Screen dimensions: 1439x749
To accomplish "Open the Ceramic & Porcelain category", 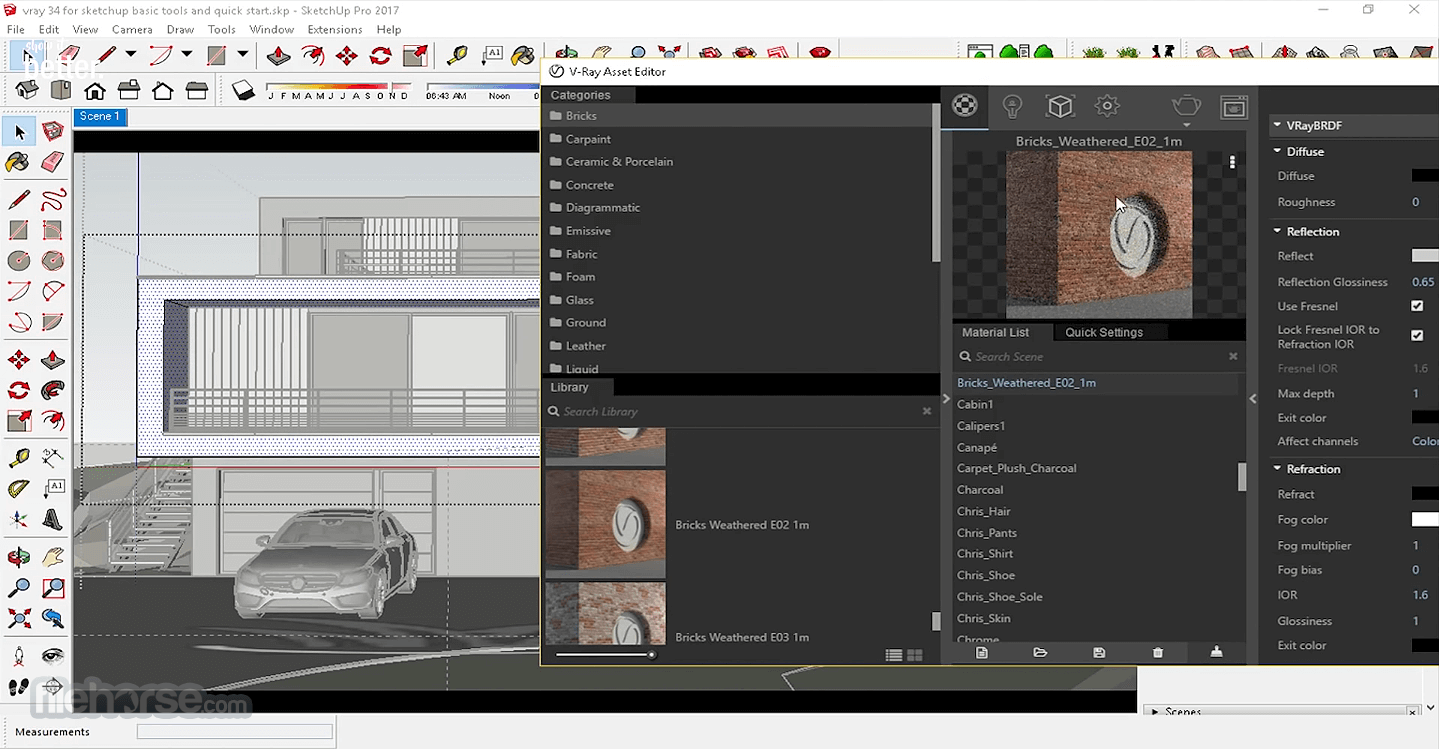I will pos(619,161).
